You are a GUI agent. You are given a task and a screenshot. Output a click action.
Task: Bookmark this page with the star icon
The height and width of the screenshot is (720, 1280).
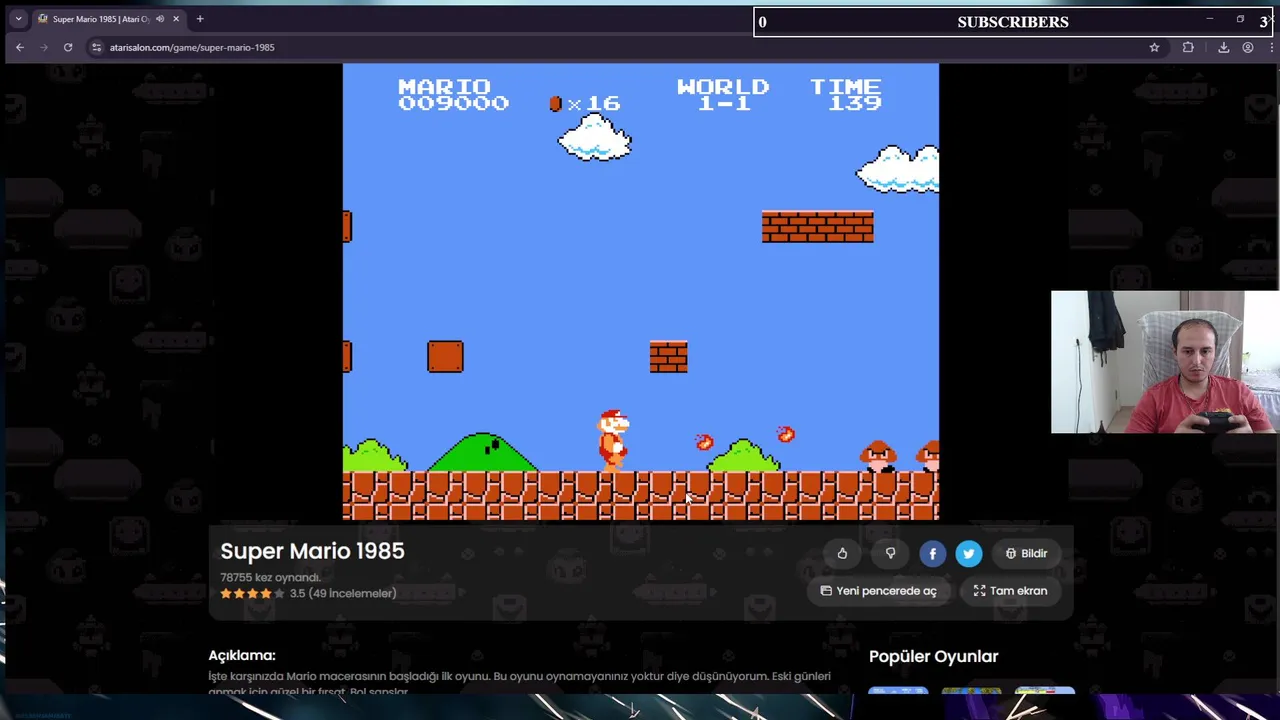click(x=1154, y=47)
